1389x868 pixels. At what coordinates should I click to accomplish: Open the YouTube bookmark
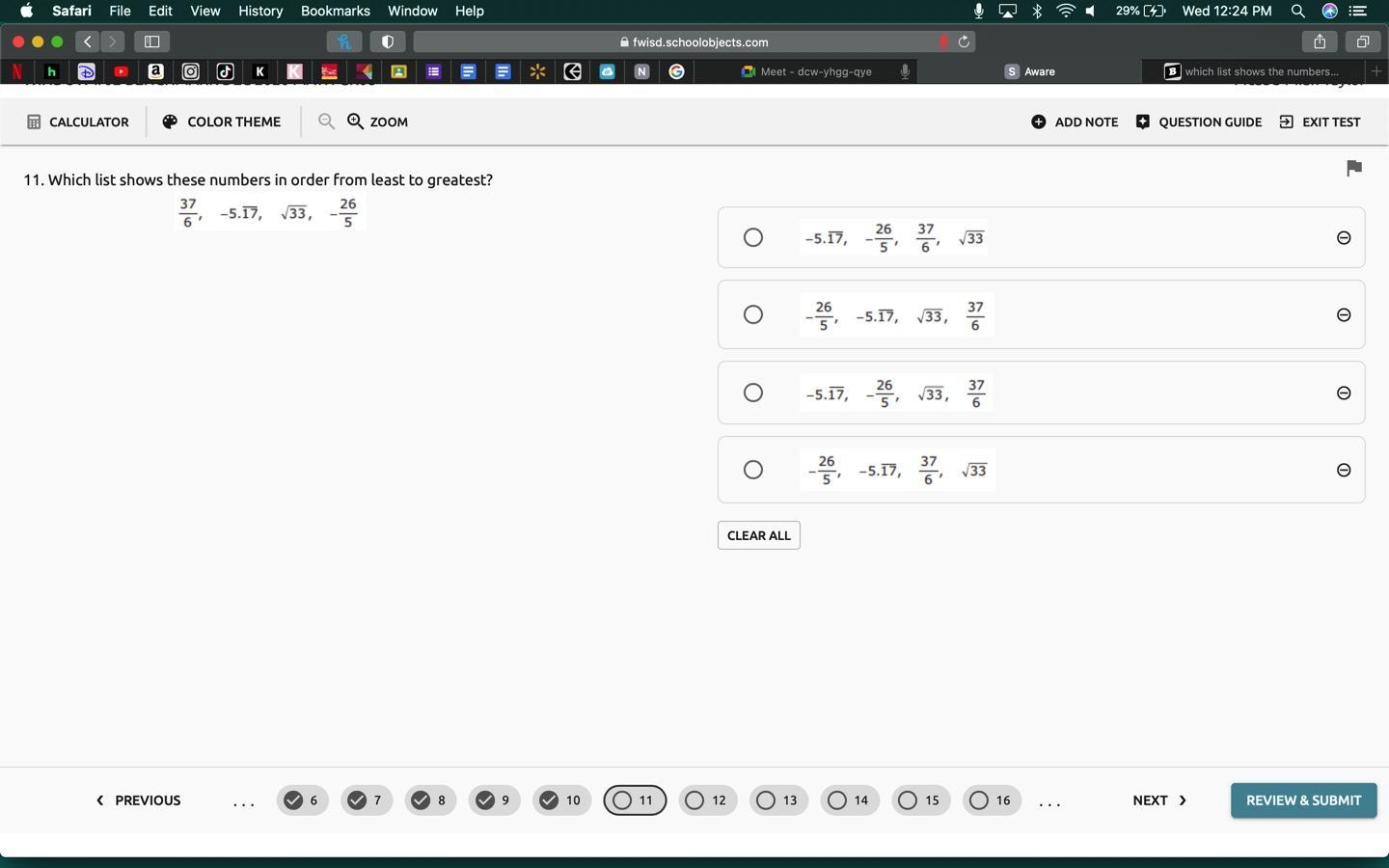click(121, 71)
